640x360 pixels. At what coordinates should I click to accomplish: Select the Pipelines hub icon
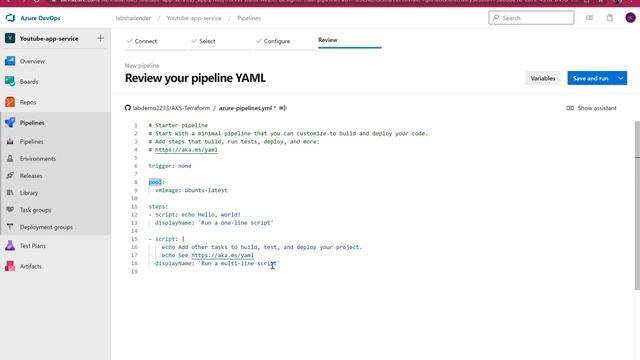click(x=10, y=122)
